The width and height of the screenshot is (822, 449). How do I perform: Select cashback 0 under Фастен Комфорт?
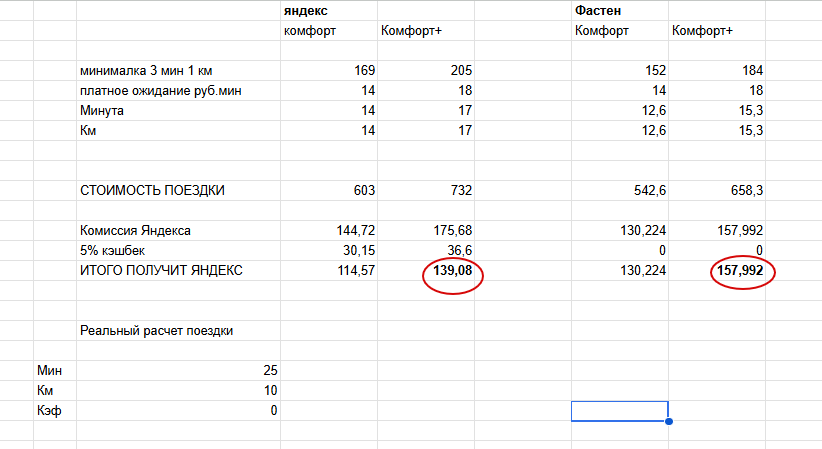click(x=663, y=250)
